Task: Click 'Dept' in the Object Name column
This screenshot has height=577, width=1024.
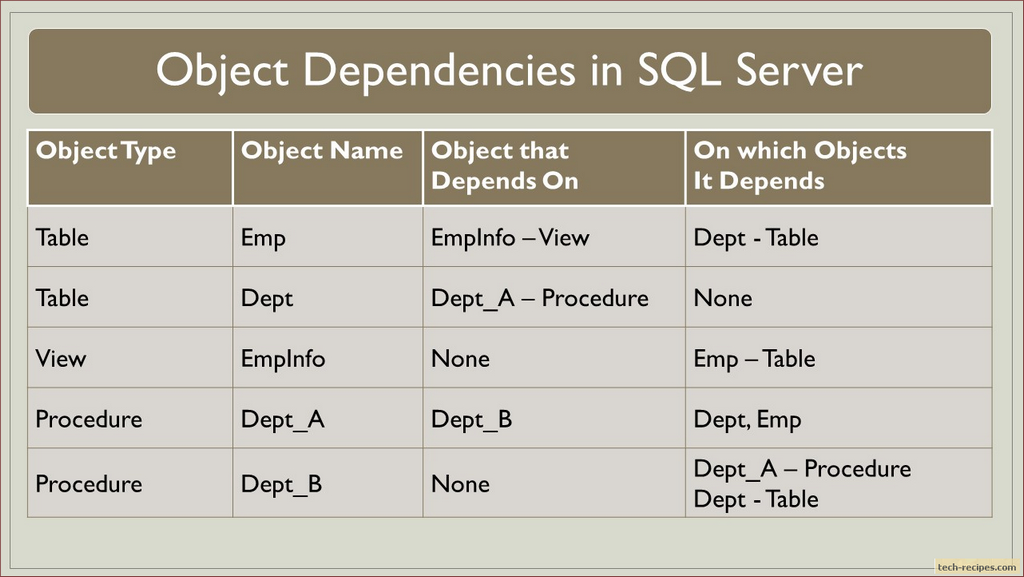Action: coord(267,298)
